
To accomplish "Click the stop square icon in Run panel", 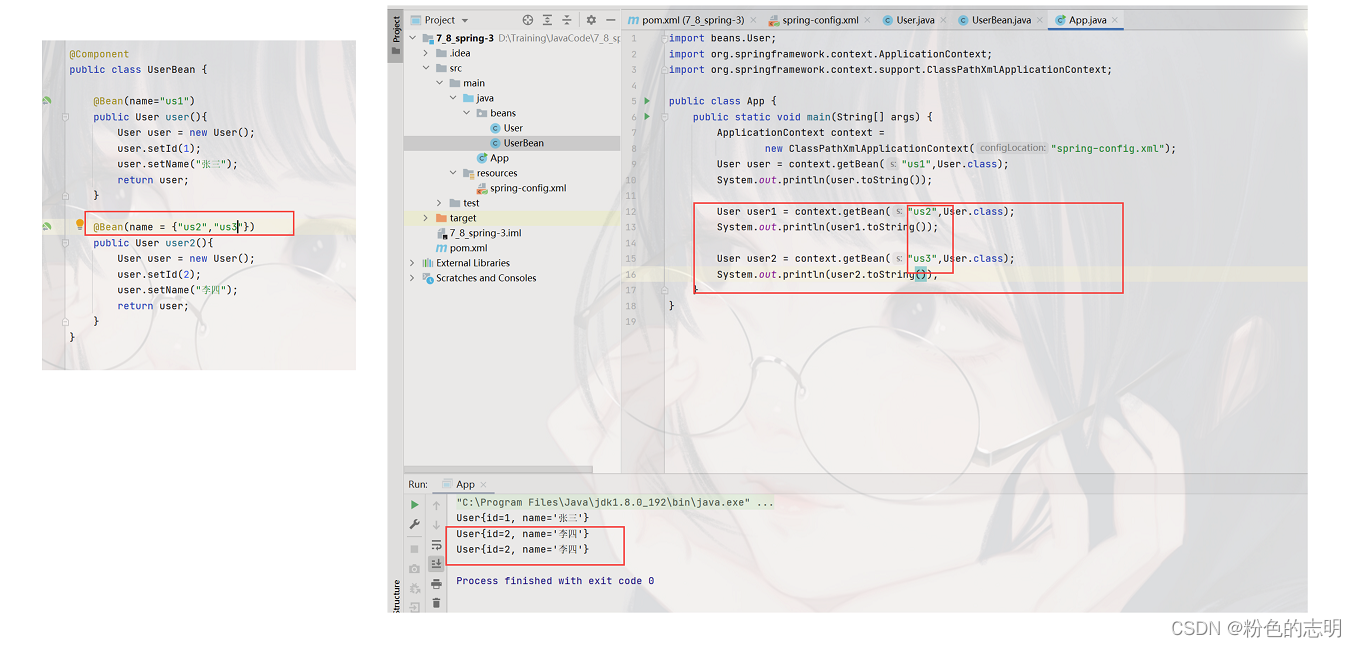I will [x=415, y=549].
